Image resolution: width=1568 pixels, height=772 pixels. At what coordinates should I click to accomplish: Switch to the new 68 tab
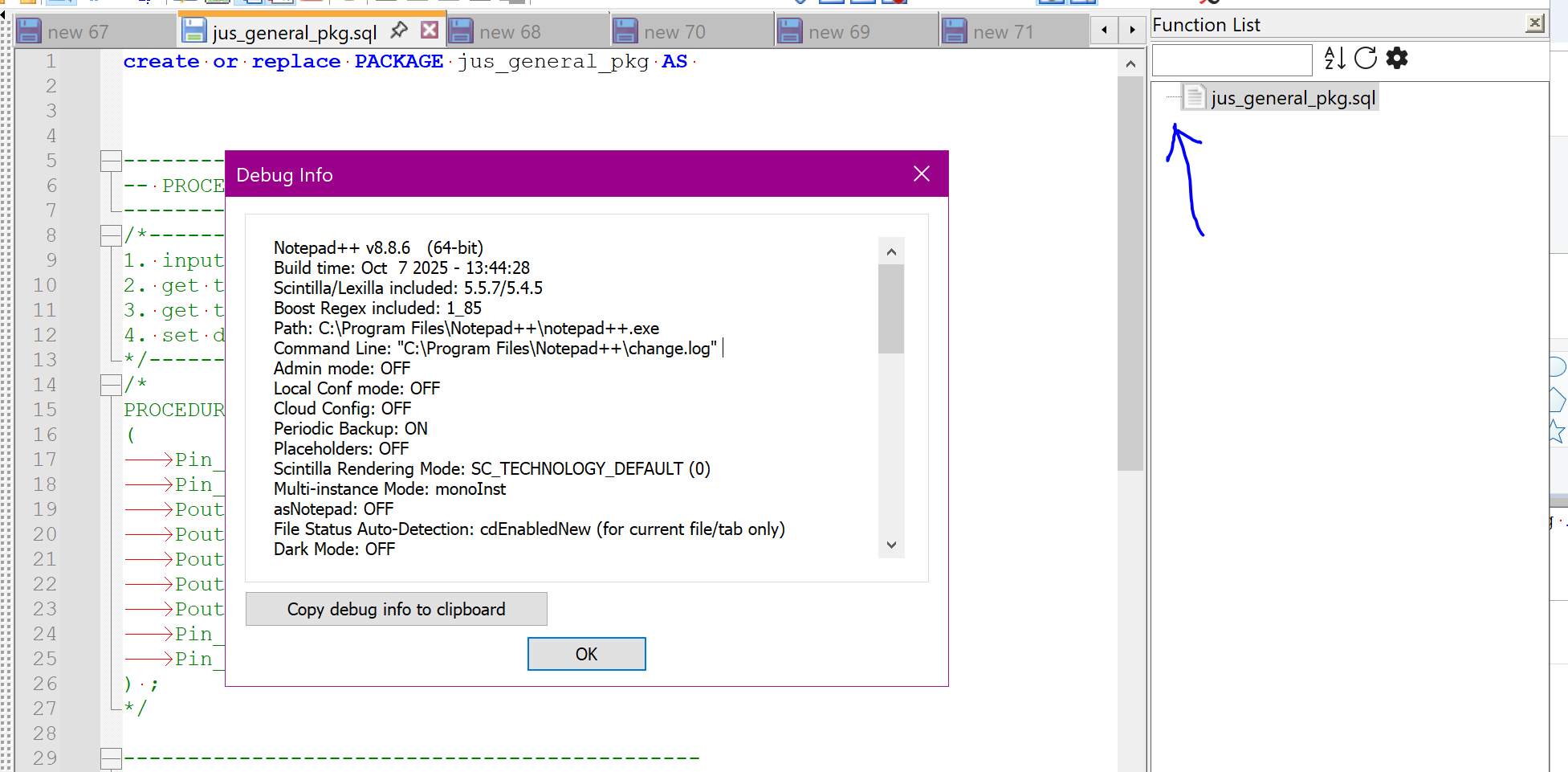(510, 32)
